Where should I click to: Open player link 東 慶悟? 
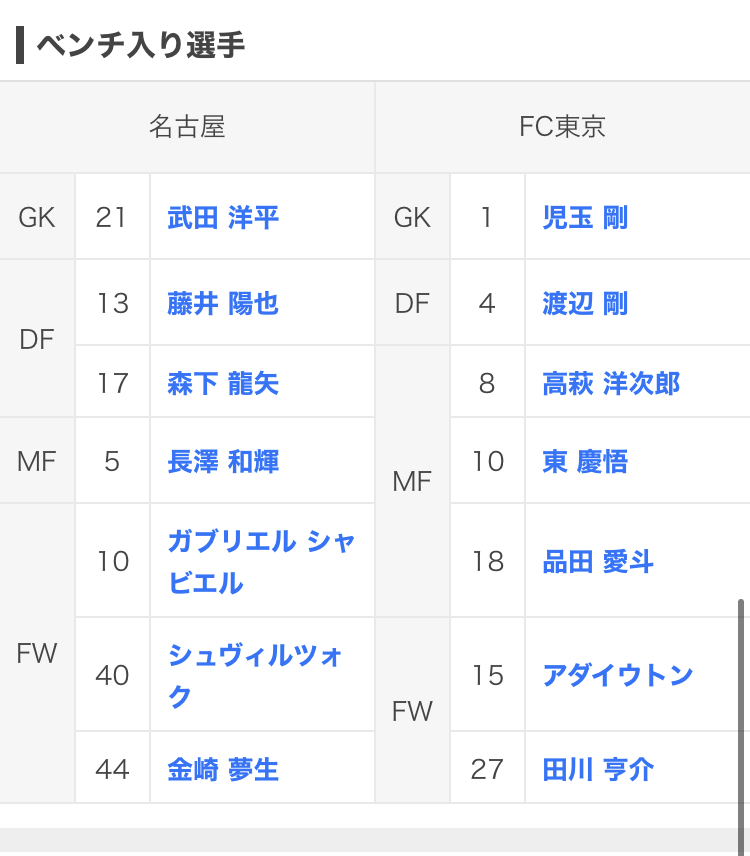(x=585, y=461)
